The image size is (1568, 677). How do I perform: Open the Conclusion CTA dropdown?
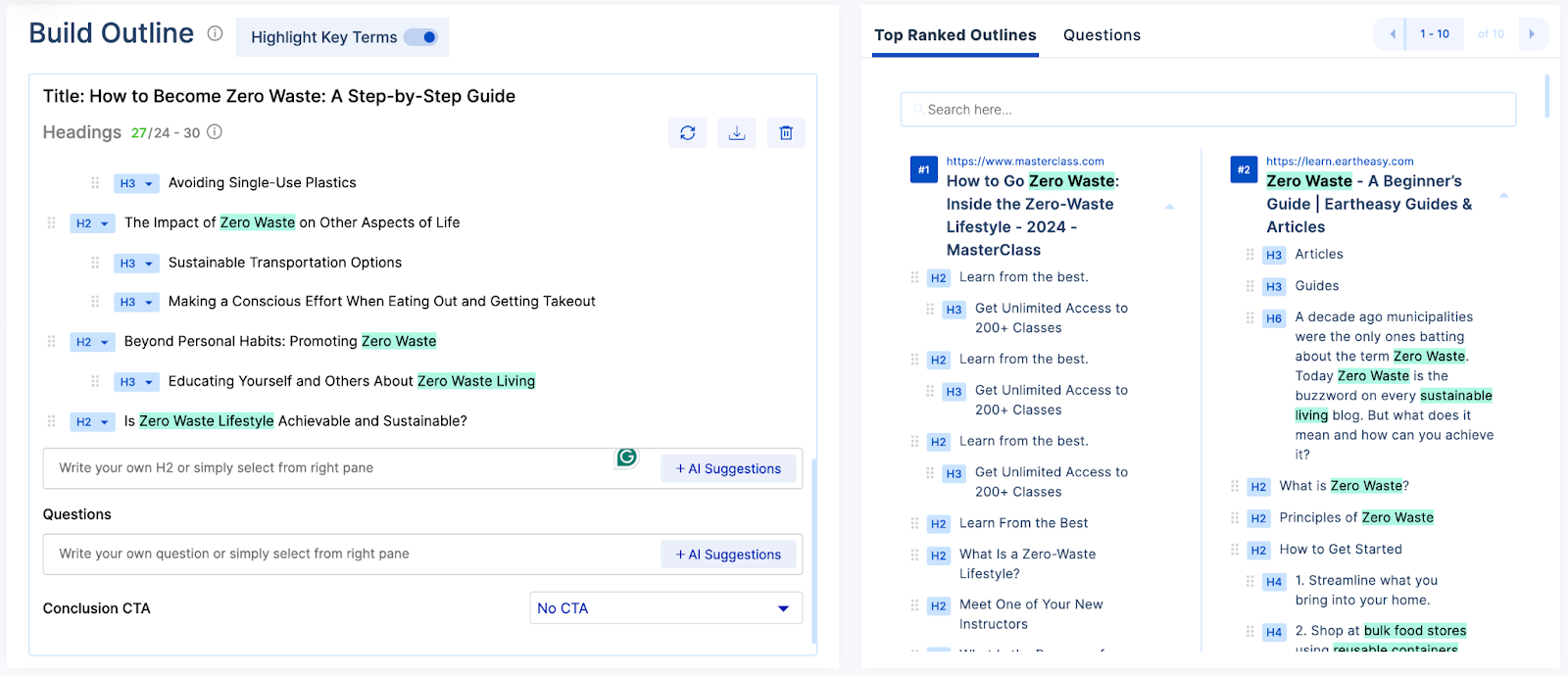point(665,608)
